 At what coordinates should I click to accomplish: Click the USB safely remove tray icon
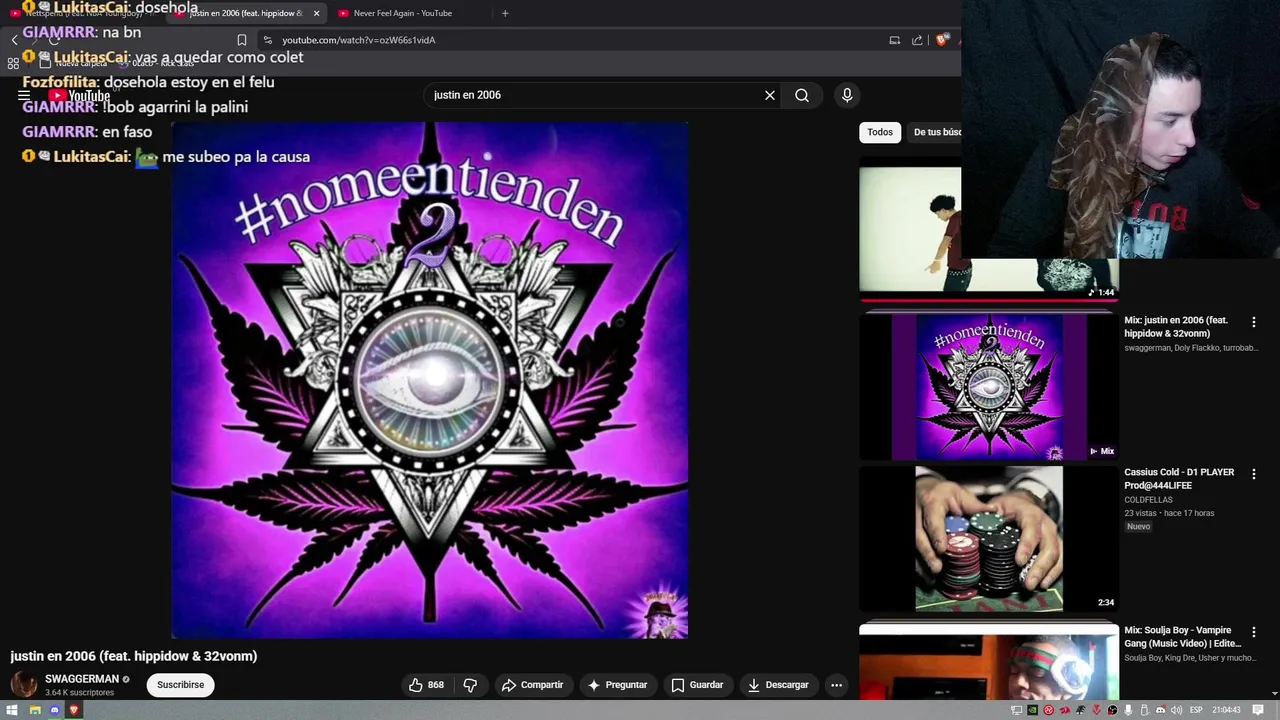pos(1144,710)
